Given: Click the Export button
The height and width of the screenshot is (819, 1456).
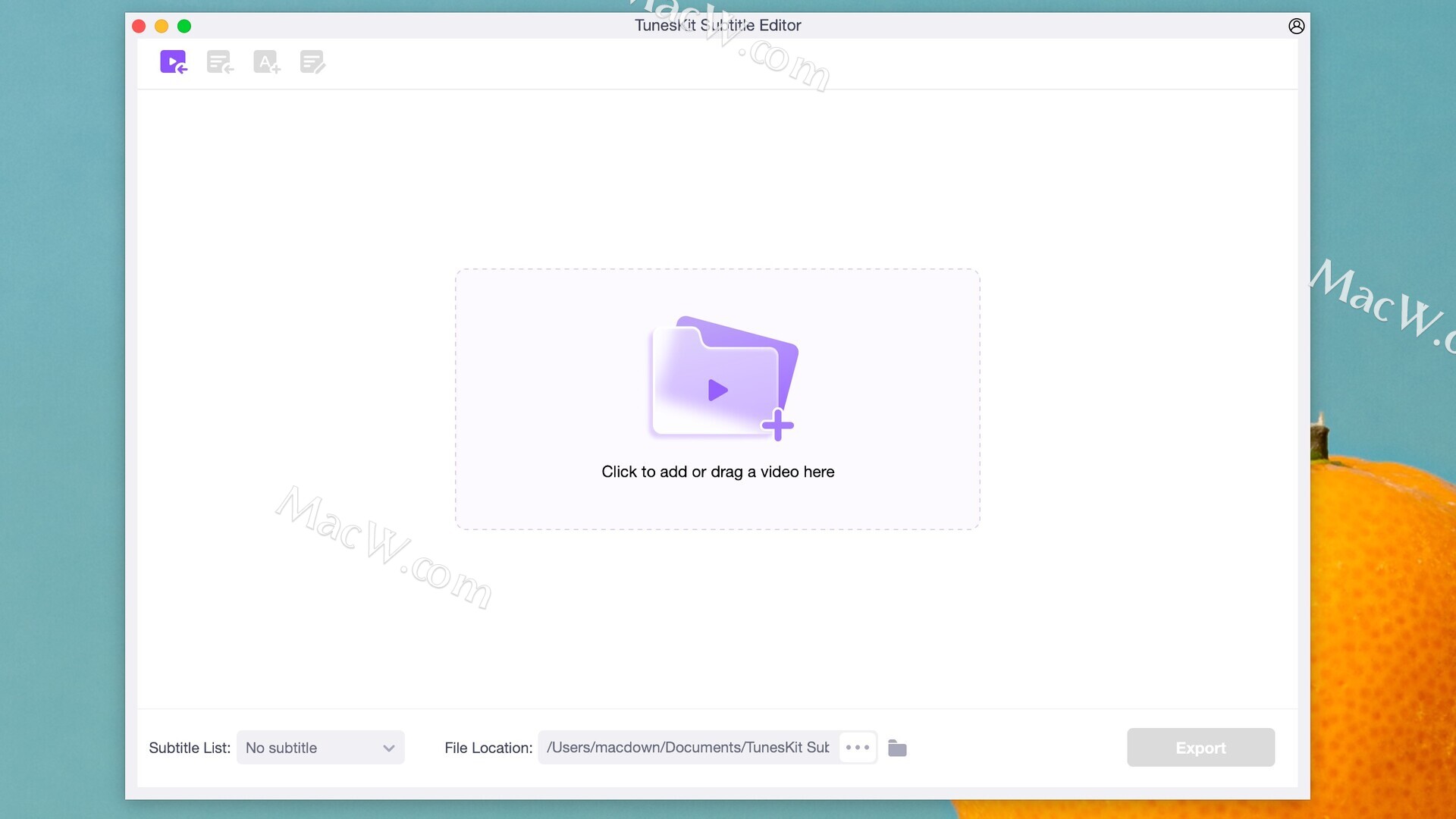Looking at the screenshot, I should [x=1200, y=748].
